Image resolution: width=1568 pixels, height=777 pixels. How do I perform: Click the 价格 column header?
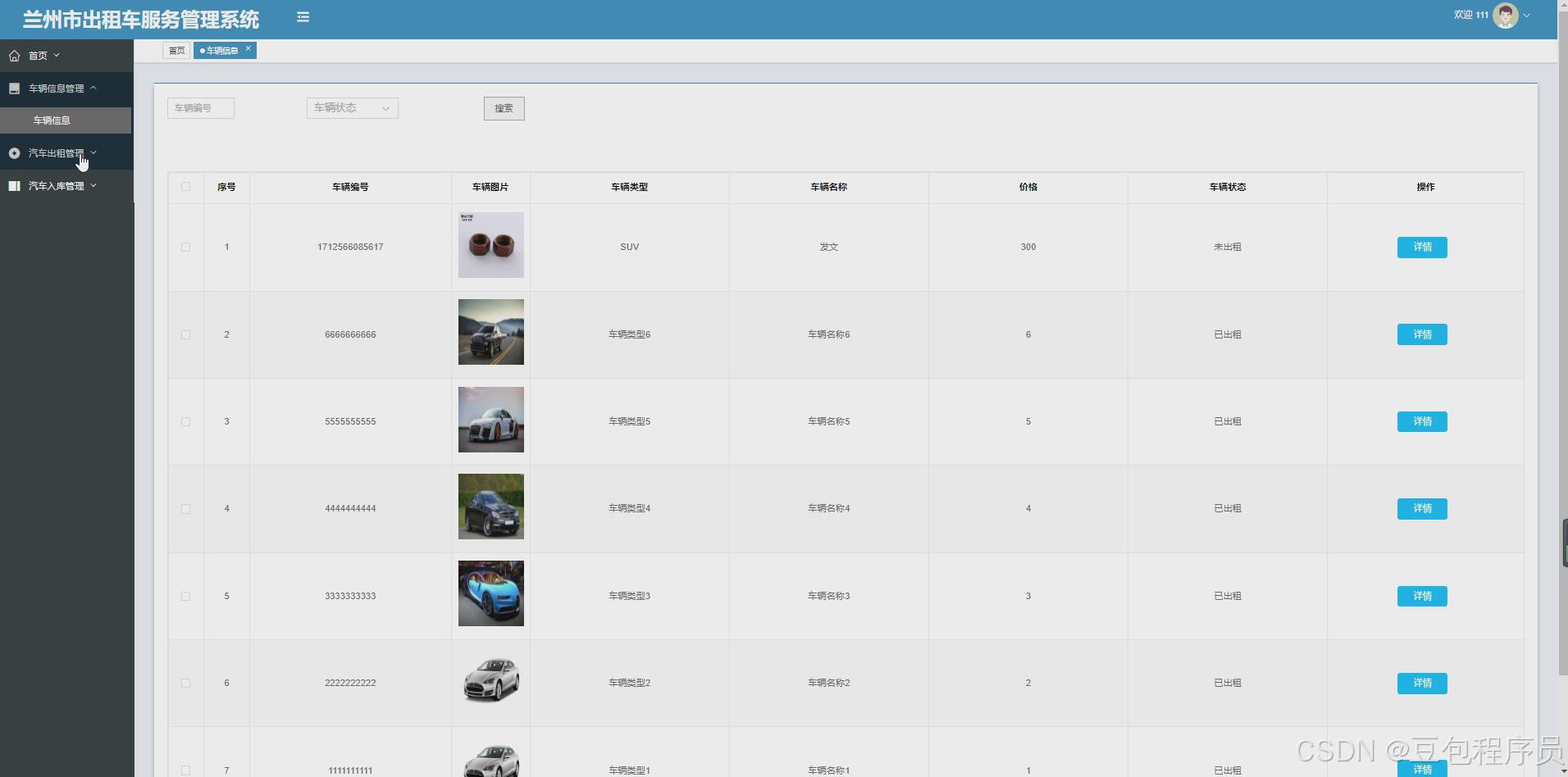pos(1028,187)
